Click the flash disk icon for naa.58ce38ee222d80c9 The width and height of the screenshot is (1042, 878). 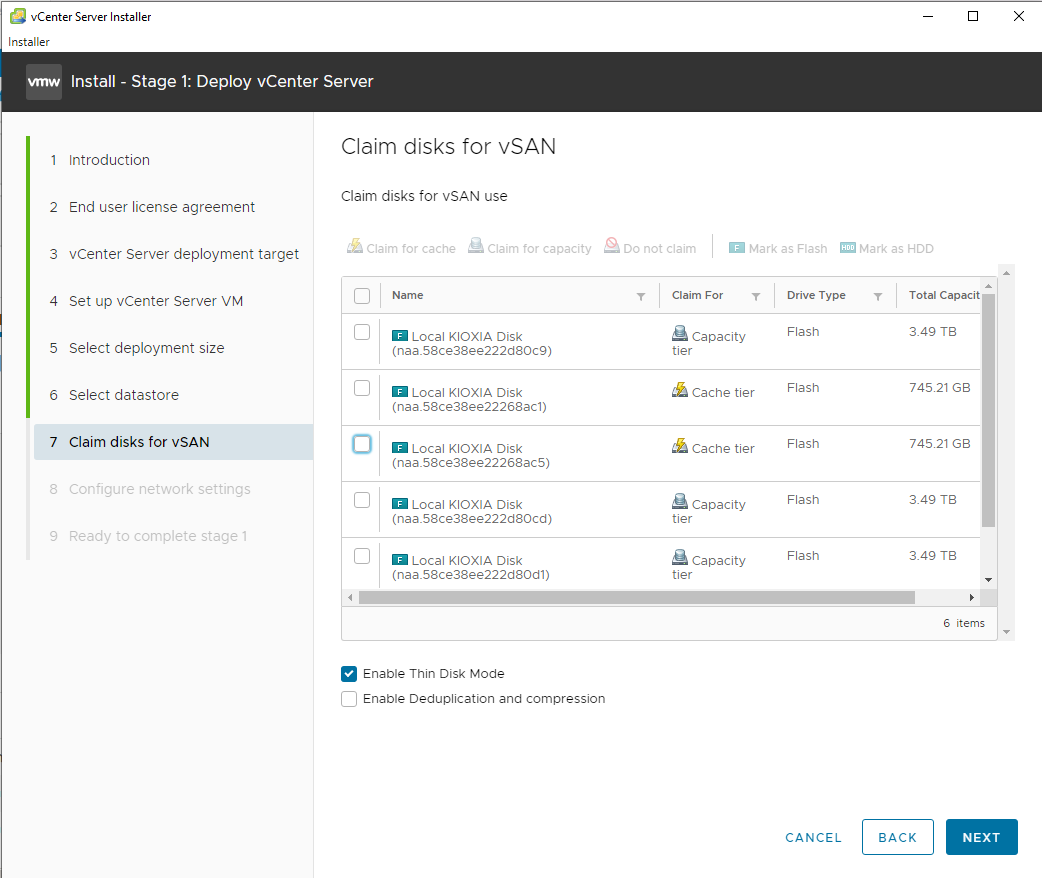point(399,336)
